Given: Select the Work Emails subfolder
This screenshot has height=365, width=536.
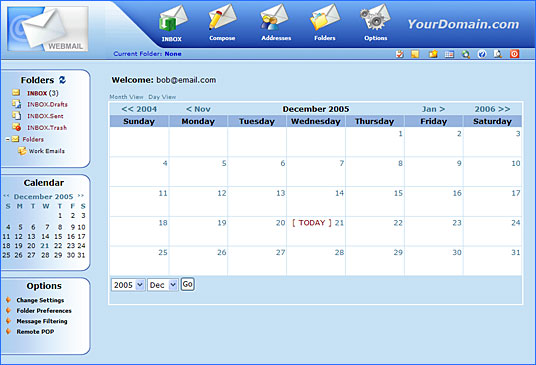Looking at the screenshot, I should click(46, 151).
